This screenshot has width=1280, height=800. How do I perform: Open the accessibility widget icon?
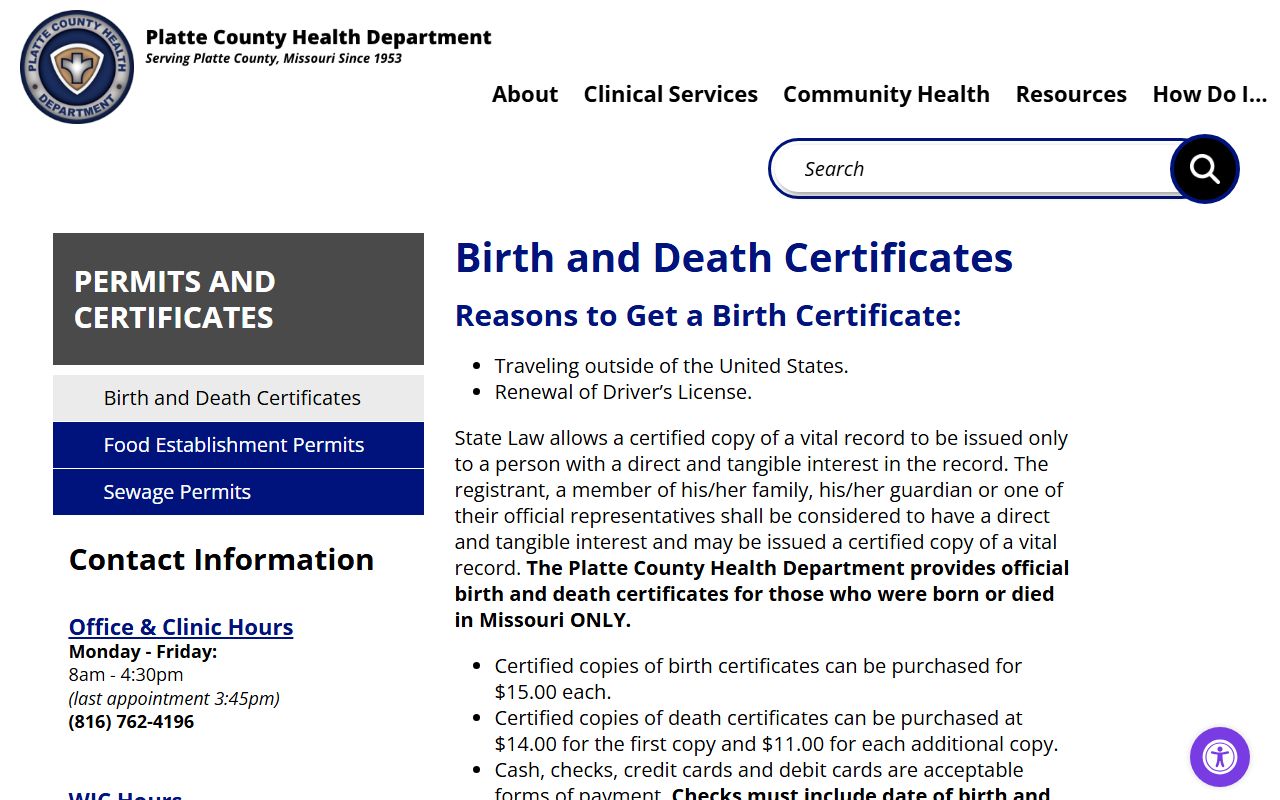tap(1220, 757)
